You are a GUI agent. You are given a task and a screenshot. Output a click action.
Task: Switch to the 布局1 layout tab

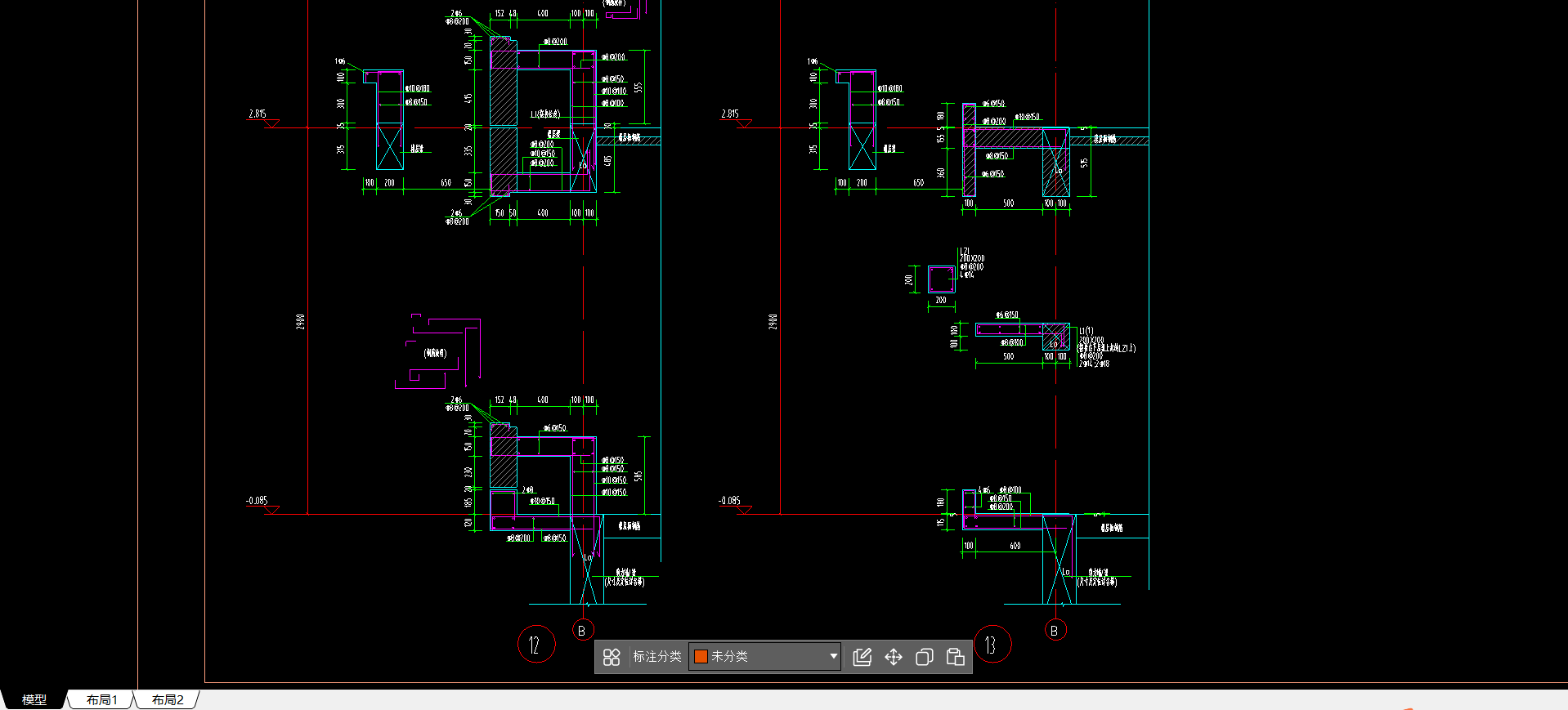(102, 699)
